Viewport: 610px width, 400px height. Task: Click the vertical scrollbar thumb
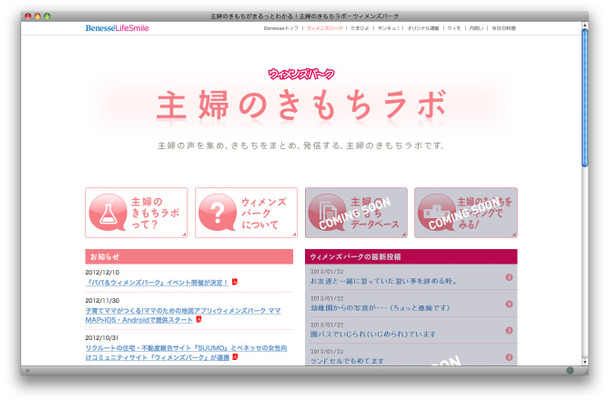[x=584, y=98]
